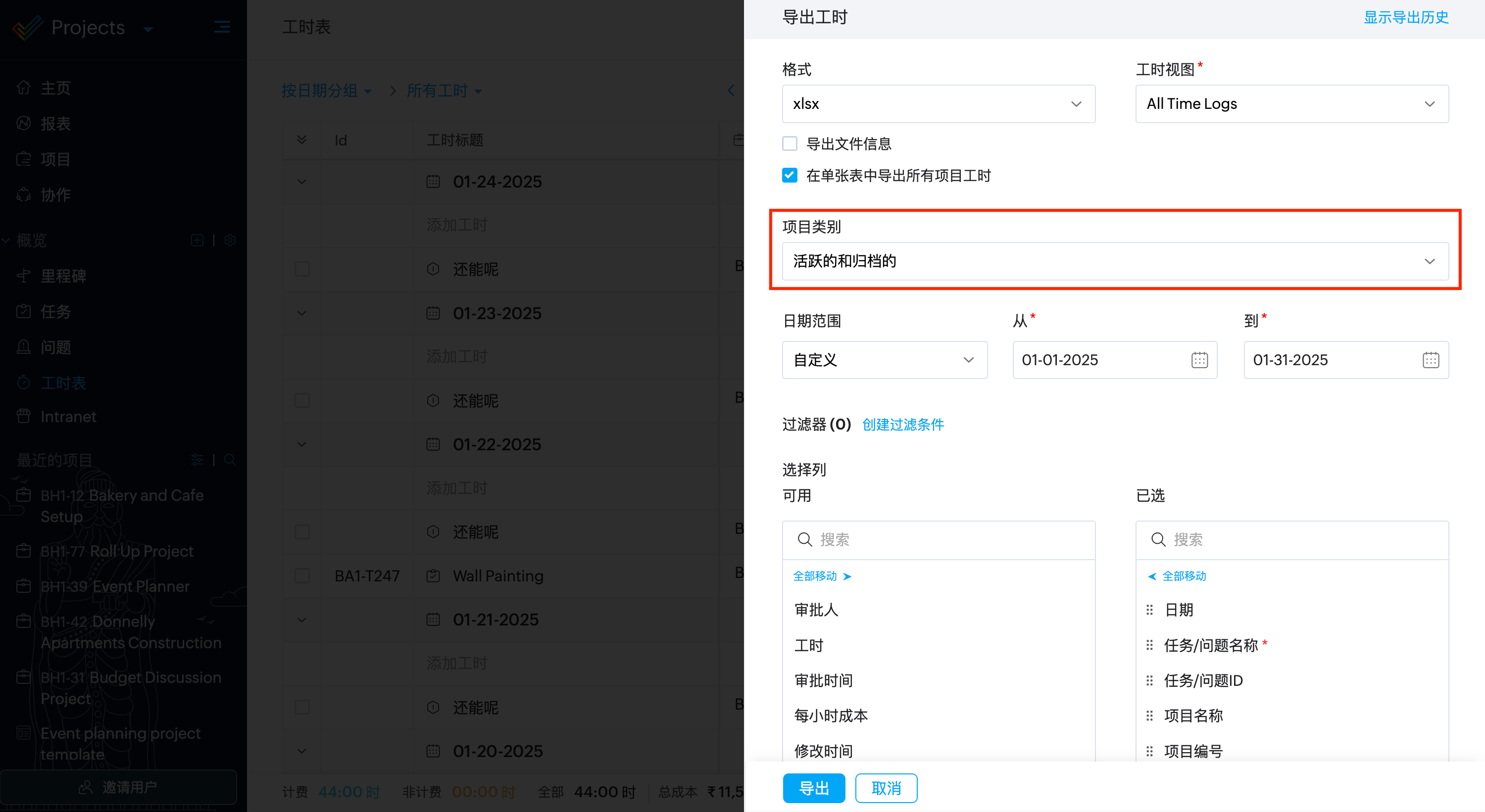Open the 'From' date calendar picker icon
The image size is (1485, 812).
(1199, 360)
